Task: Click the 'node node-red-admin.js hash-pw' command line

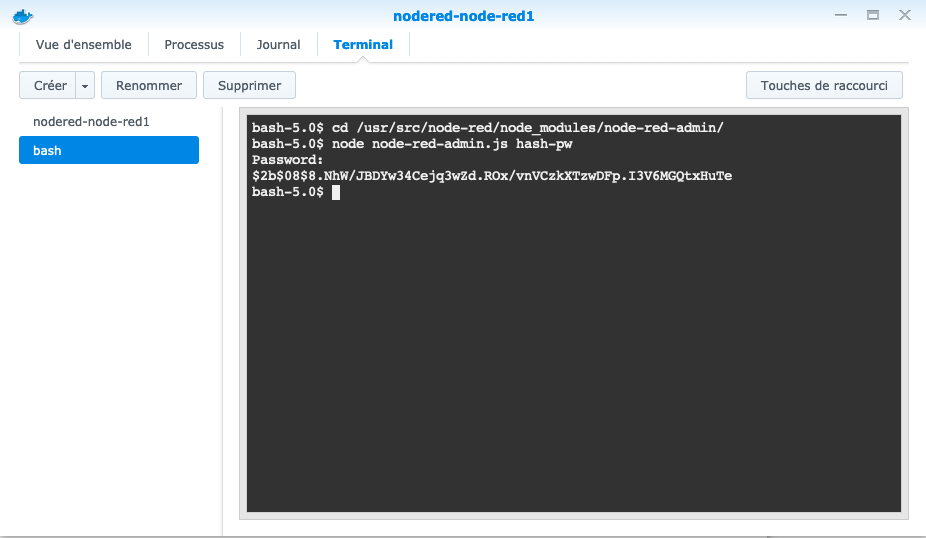Action: point(412,144)
